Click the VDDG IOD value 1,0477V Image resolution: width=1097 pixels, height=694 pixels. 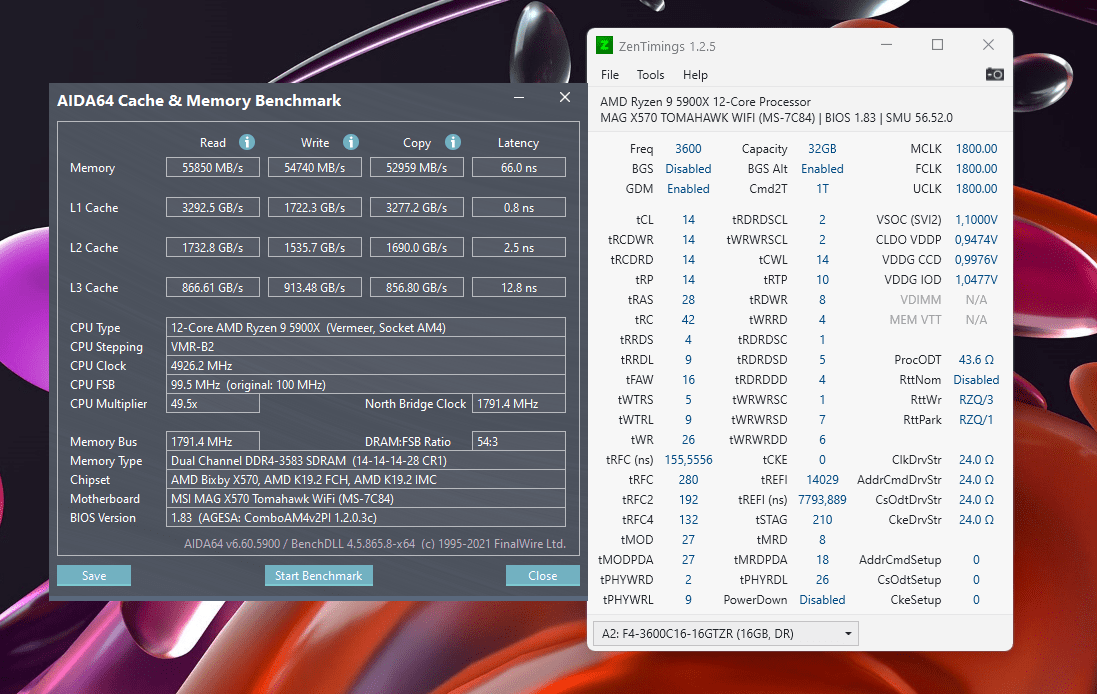pyautogui.click(x=976, y=280)
